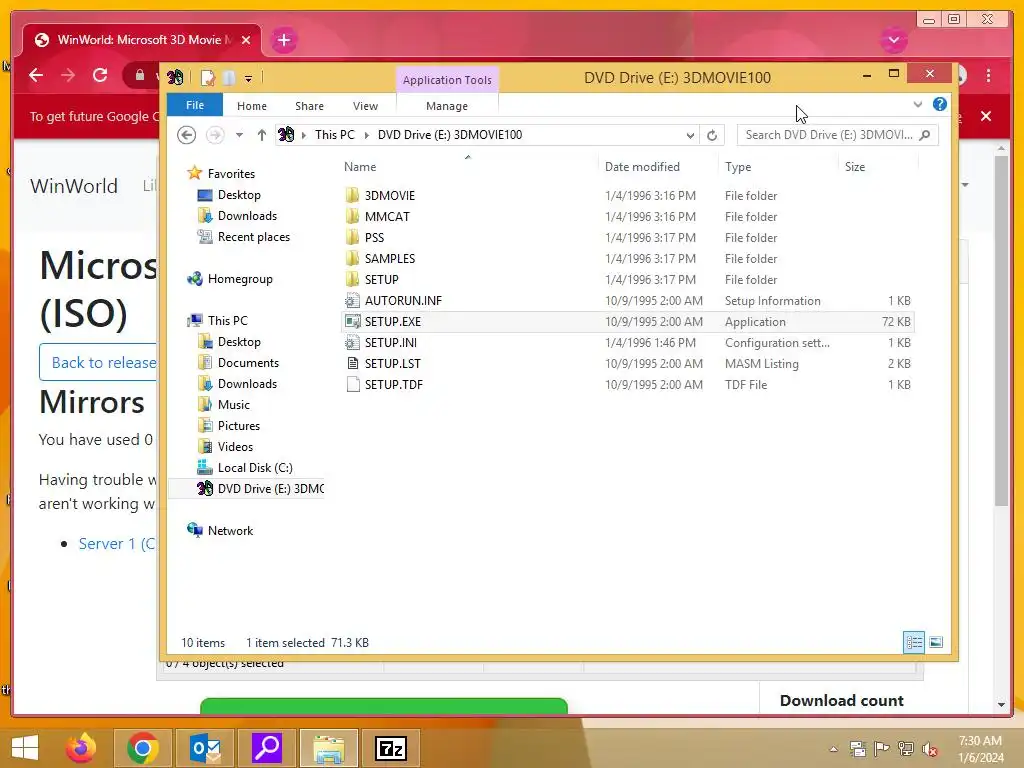Open 7-Zip from the taskbar
This screenshot has height=768, width=1024.
click(391, 748)
